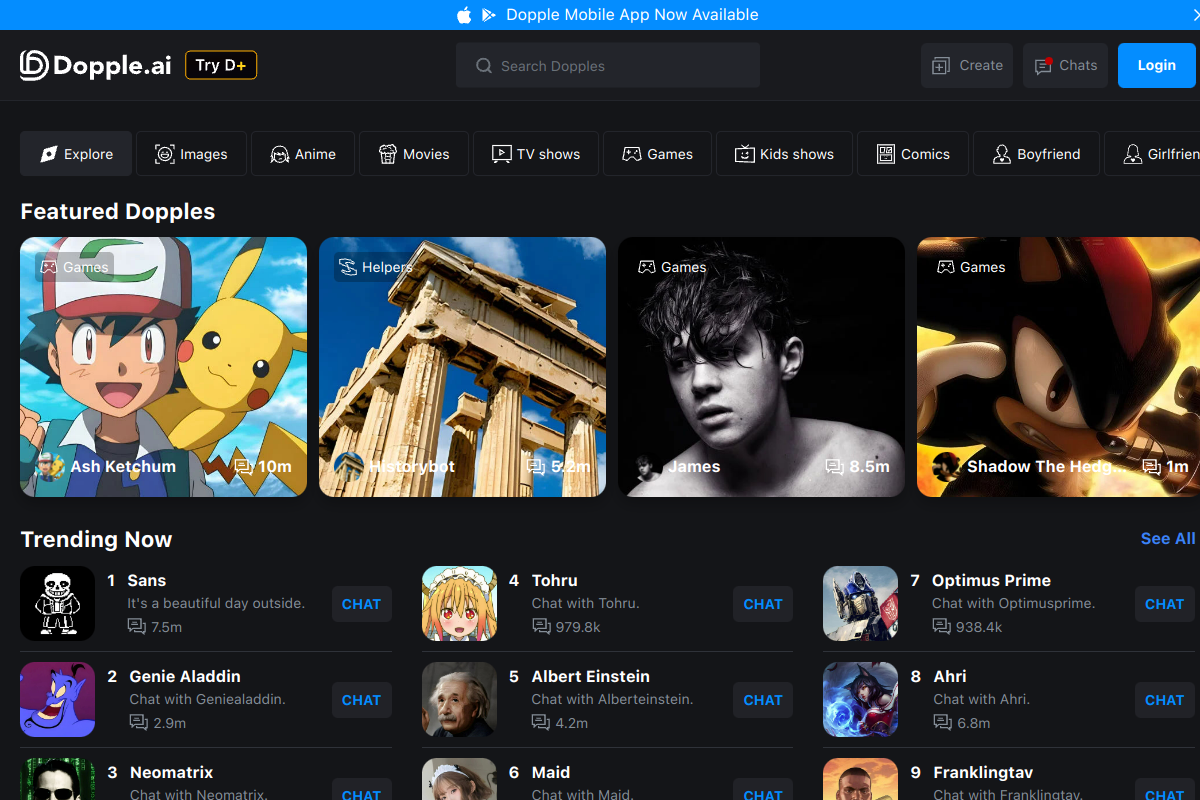Click the Optimus Prime avatar
Image resolution: width=1200 pixels, height=800 pixels.
pyautogui.click(x=860, y=604)
